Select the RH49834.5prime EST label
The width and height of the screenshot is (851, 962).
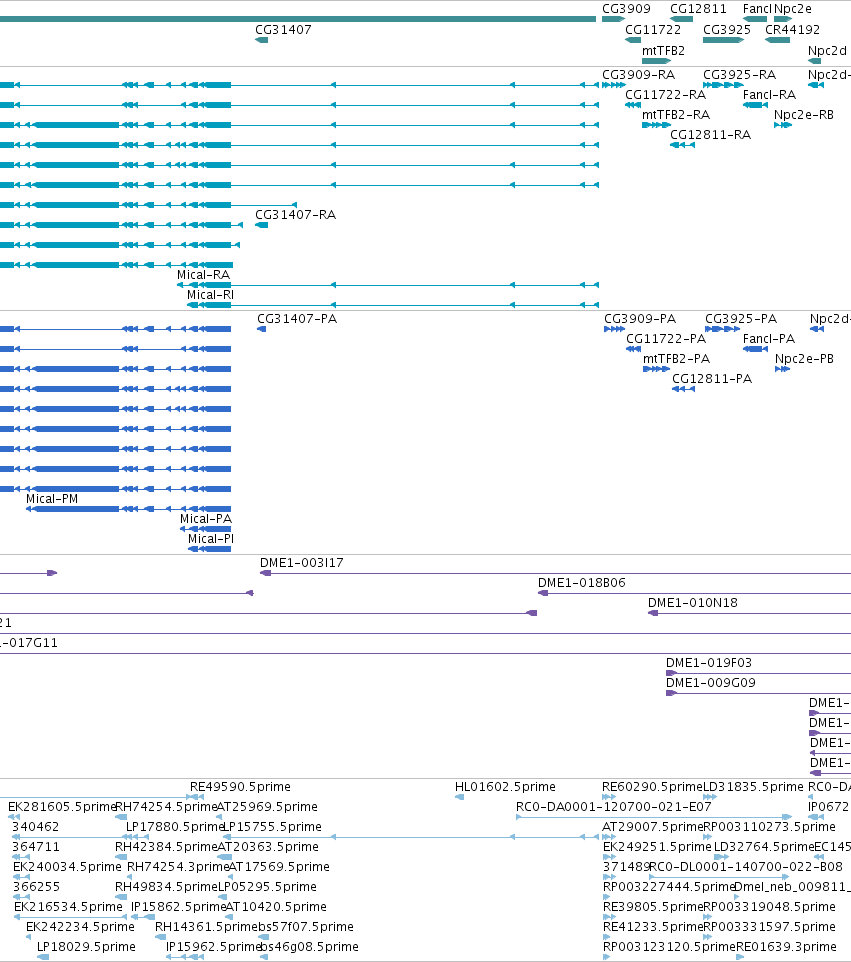point(166,887)
